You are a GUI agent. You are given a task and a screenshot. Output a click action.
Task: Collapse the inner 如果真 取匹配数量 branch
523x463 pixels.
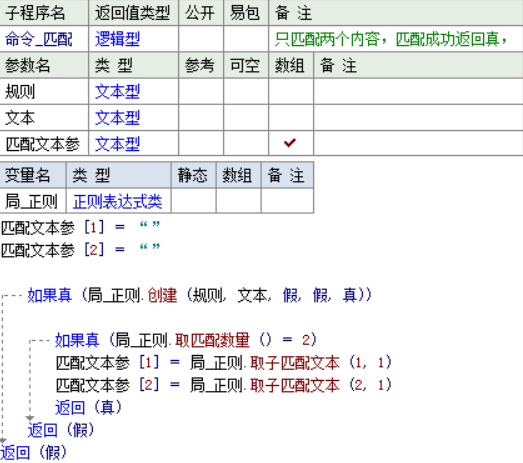point(30,379)
